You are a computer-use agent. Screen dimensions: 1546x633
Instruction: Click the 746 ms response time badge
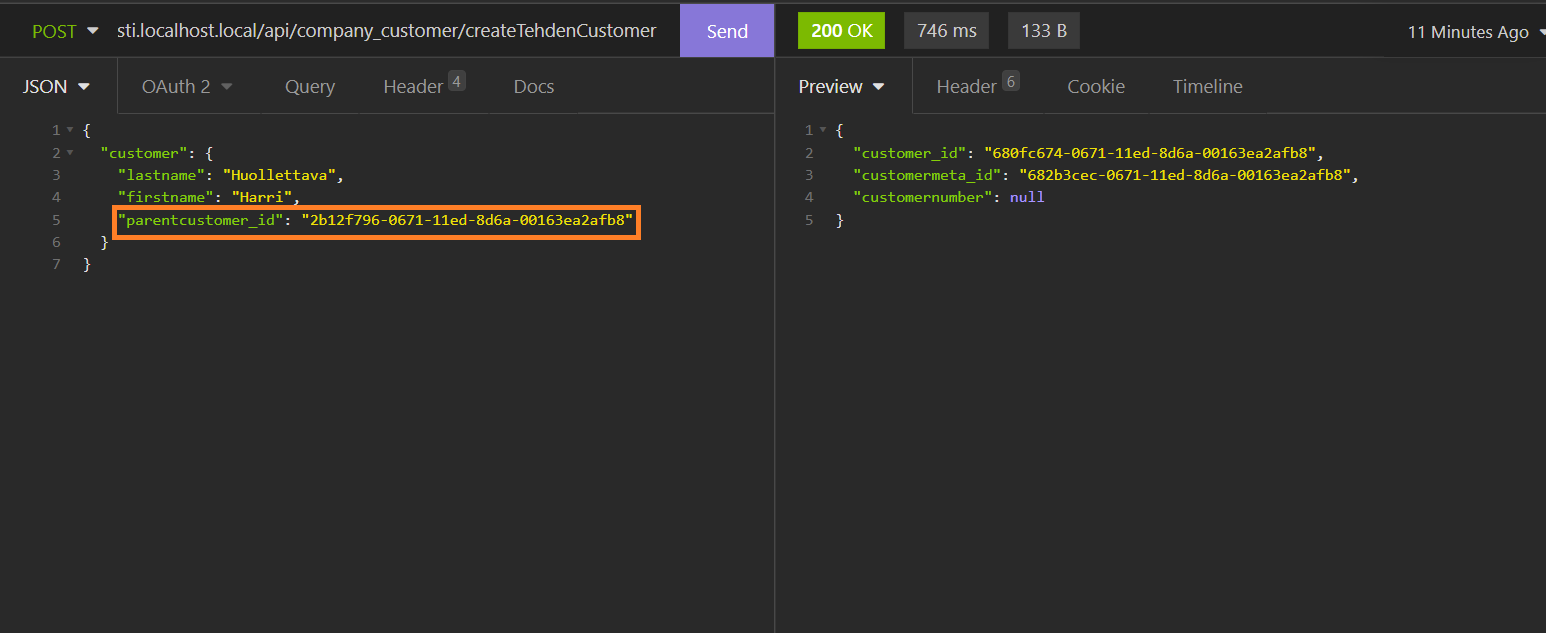tap(946, 31)
